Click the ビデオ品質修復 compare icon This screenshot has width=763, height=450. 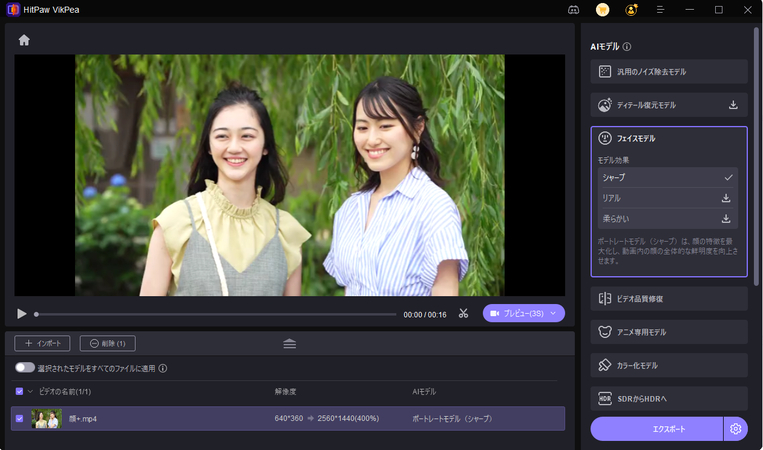click(604, 299)
